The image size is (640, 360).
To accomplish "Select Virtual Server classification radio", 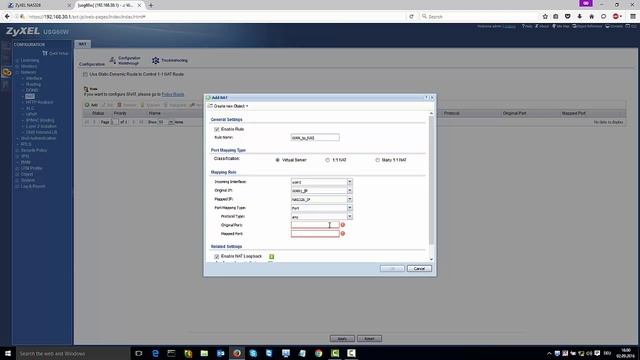I will tap(278, 160).
